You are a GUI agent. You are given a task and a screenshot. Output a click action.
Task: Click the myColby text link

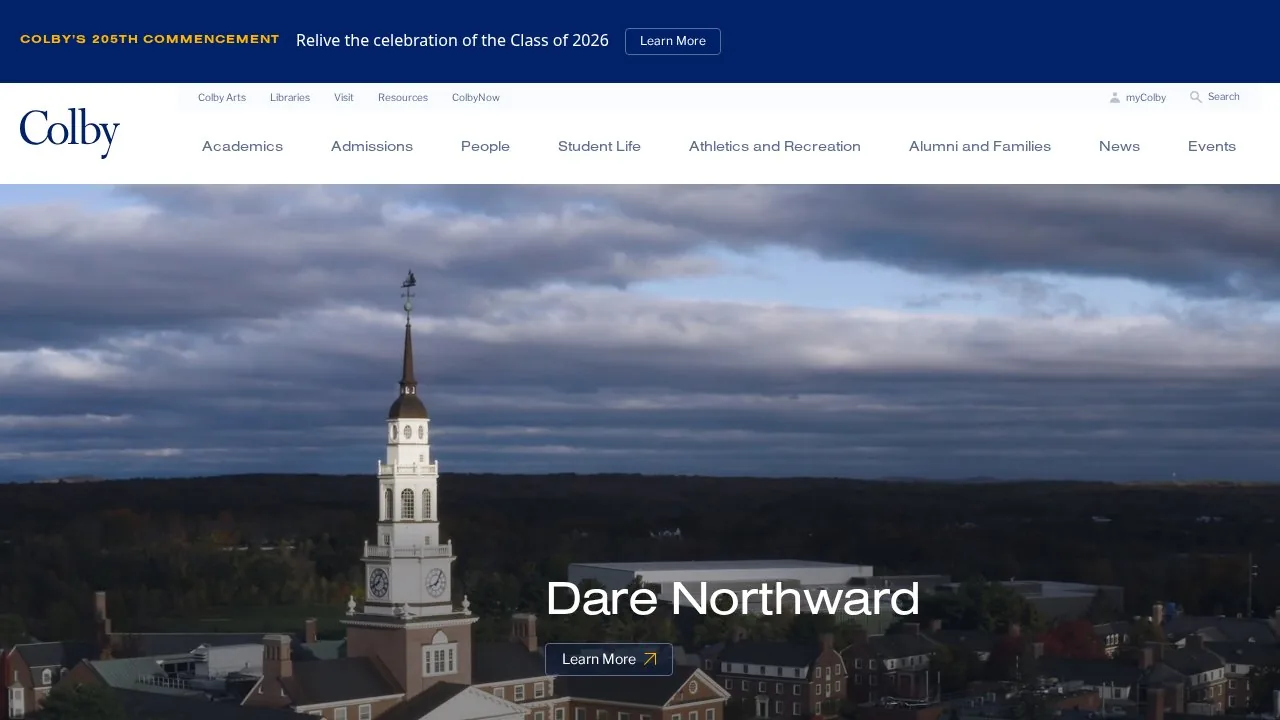click(x=1146, y=98)
